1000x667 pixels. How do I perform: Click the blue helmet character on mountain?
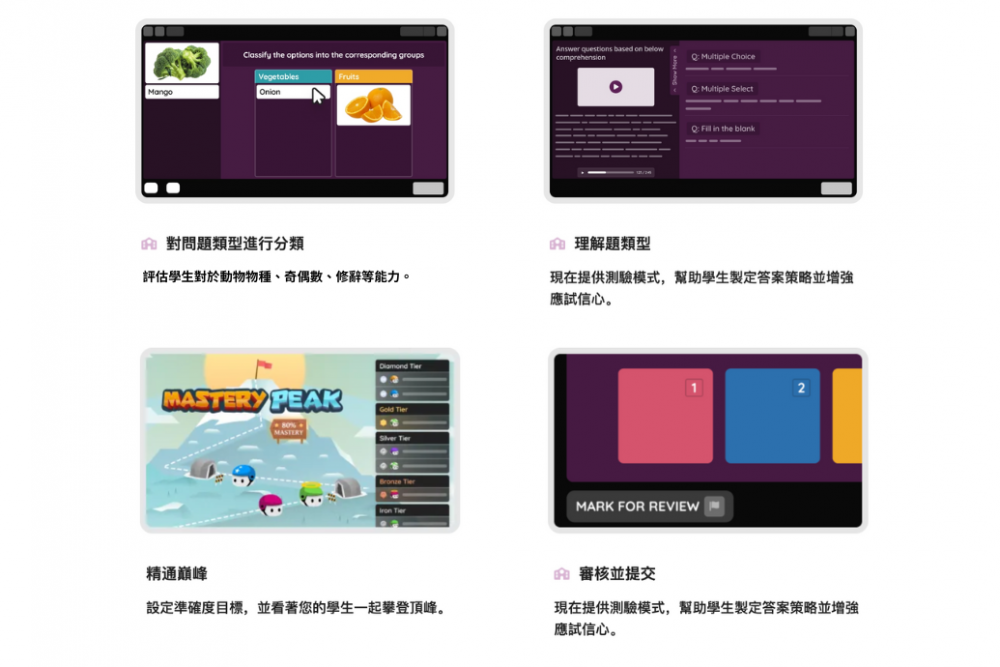tap(244, 474)
